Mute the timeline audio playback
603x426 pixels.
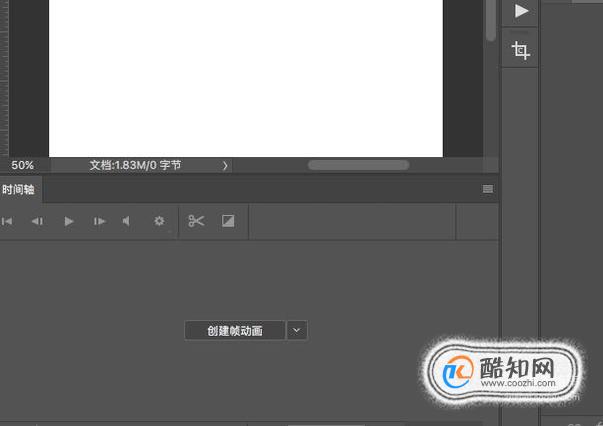pos(126,221)
